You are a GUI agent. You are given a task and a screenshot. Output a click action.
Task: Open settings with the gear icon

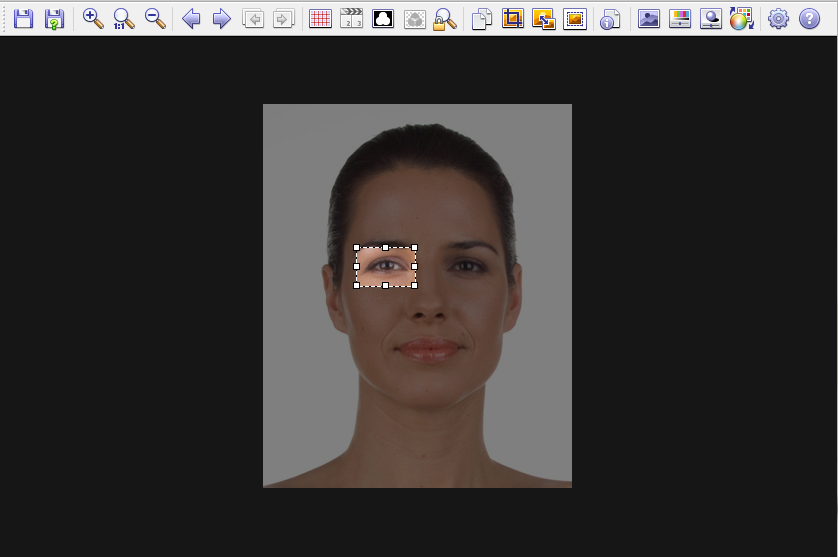[778, 19]
